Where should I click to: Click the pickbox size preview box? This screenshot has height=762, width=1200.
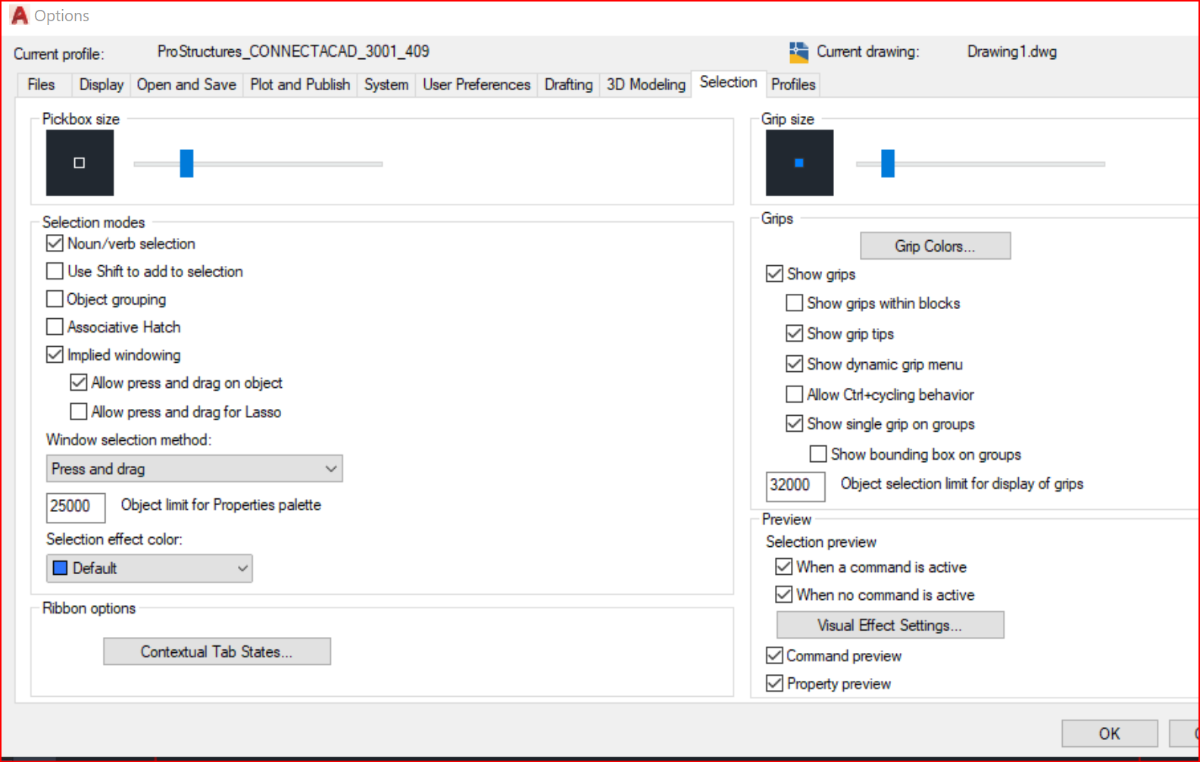(x=80, y=163)
